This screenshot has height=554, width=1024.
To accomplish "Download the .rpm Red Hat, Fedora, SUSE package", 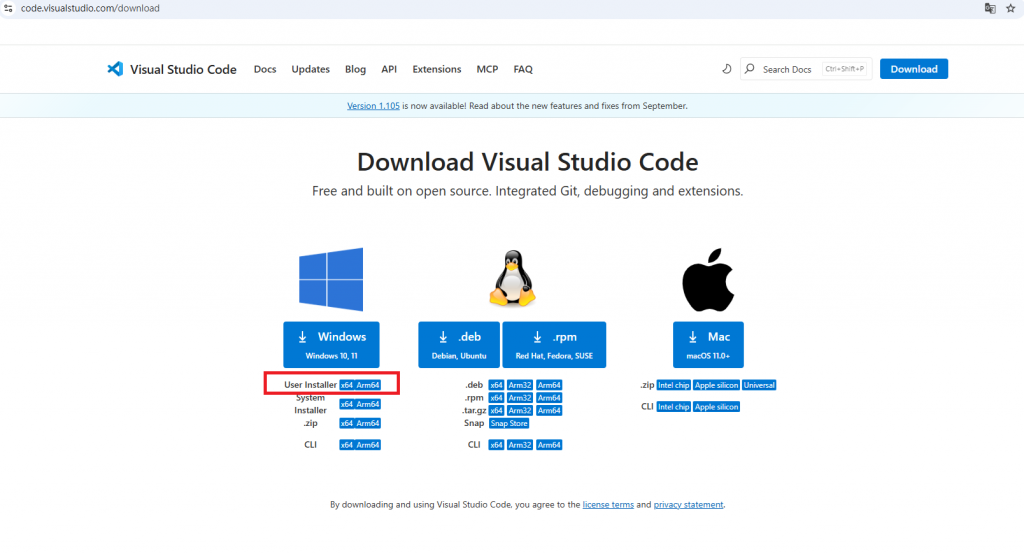I will click(554, 344).
